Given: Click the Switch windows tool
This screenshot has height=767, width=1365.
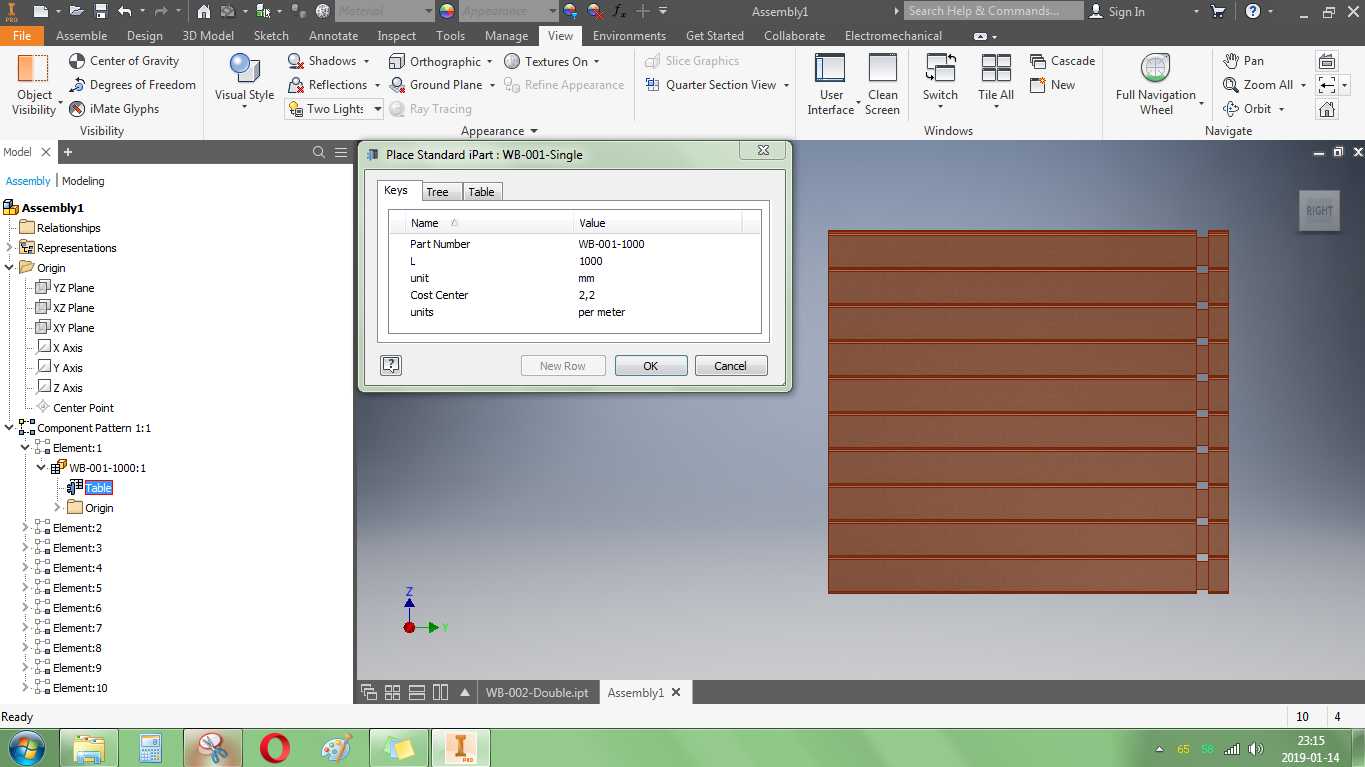Looking at the screenshot, I should point(940,82).
